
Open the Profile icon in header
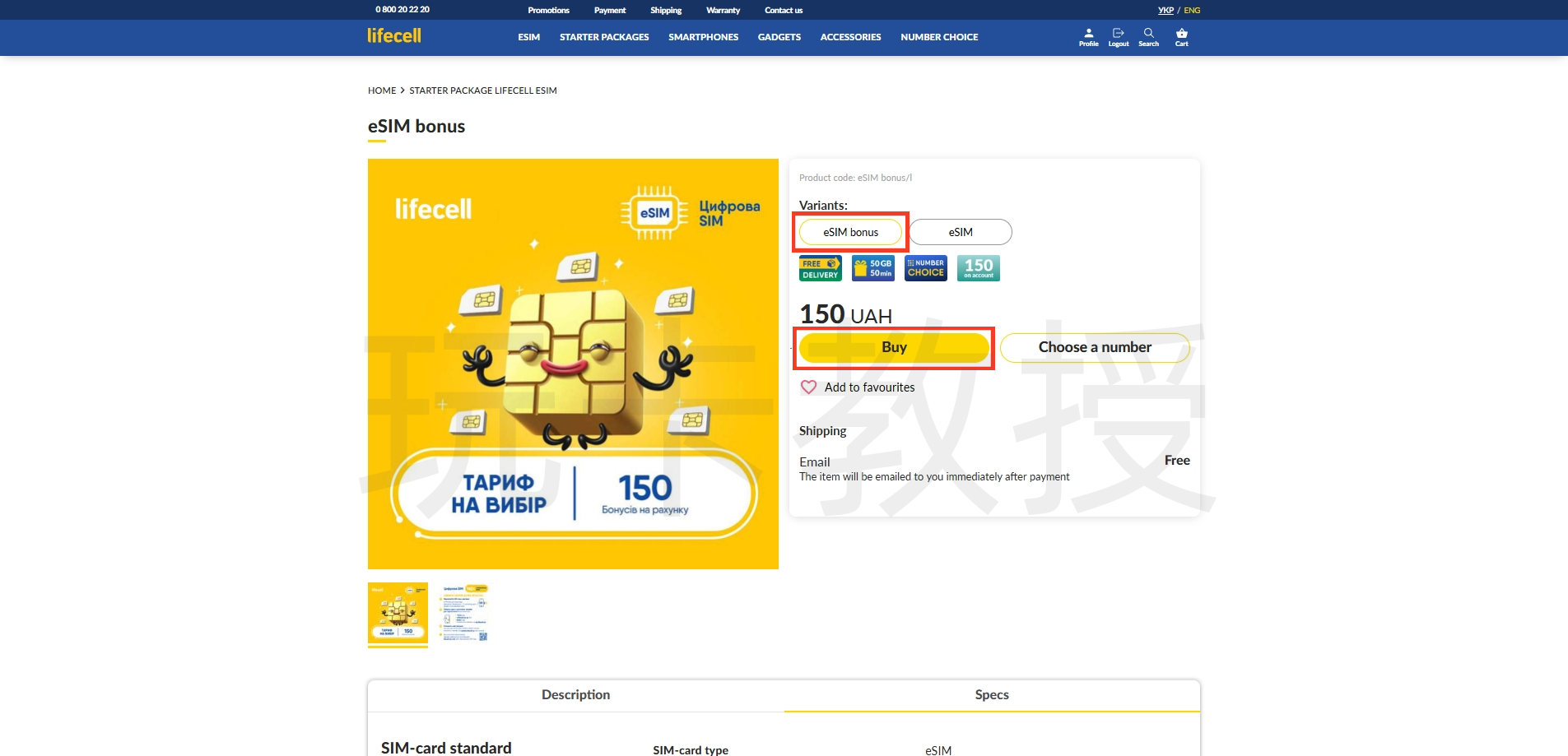click(1088, 37)
